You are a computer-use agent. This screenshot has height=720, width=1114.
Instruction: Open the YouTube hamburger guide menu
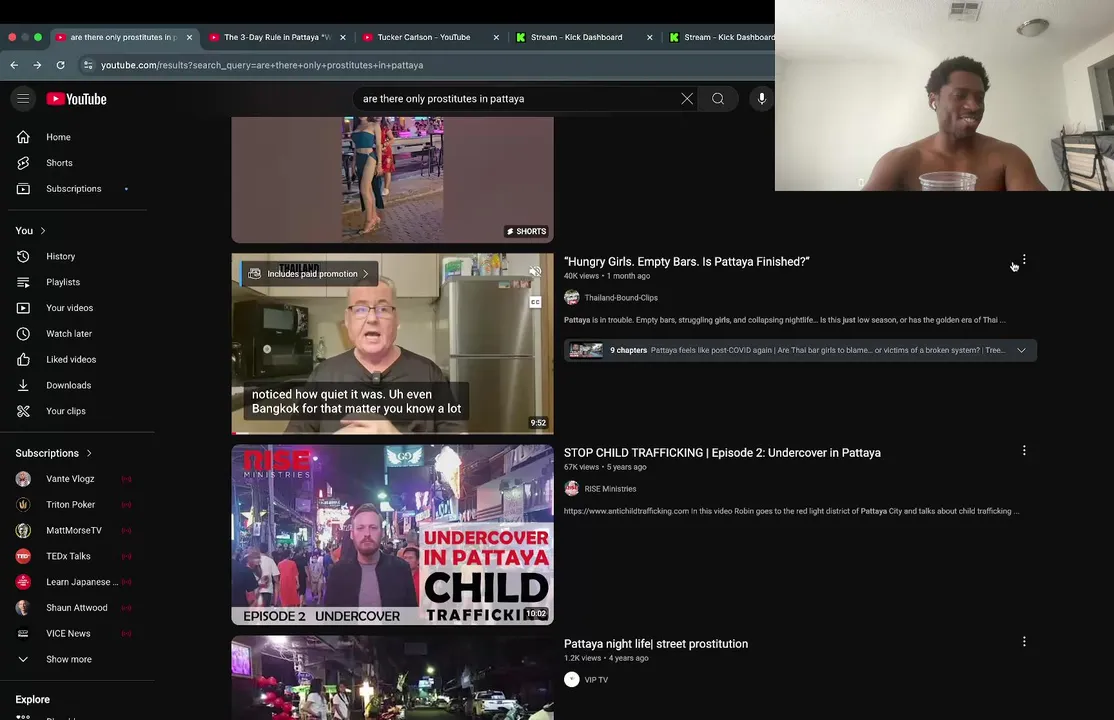coord(23,99)
